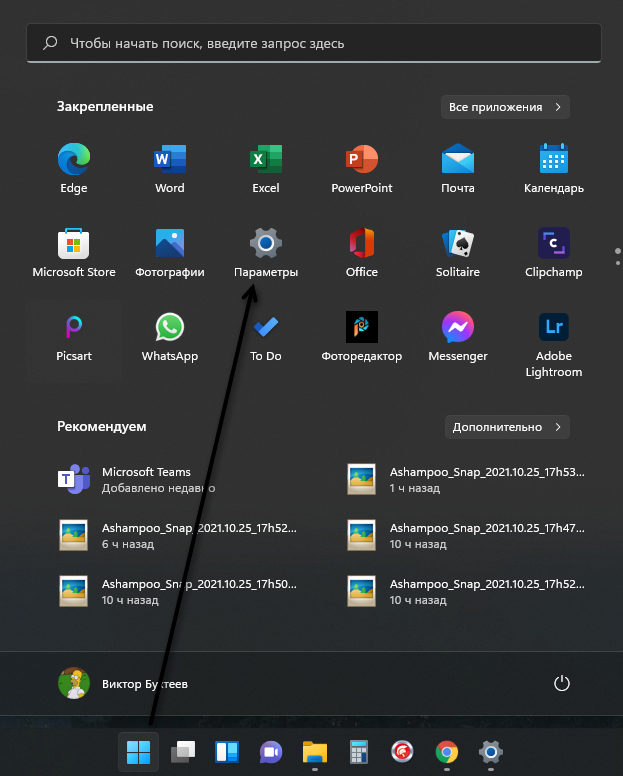
Task: Open Параметры settings in pinned apps
Action: point(266,253)
